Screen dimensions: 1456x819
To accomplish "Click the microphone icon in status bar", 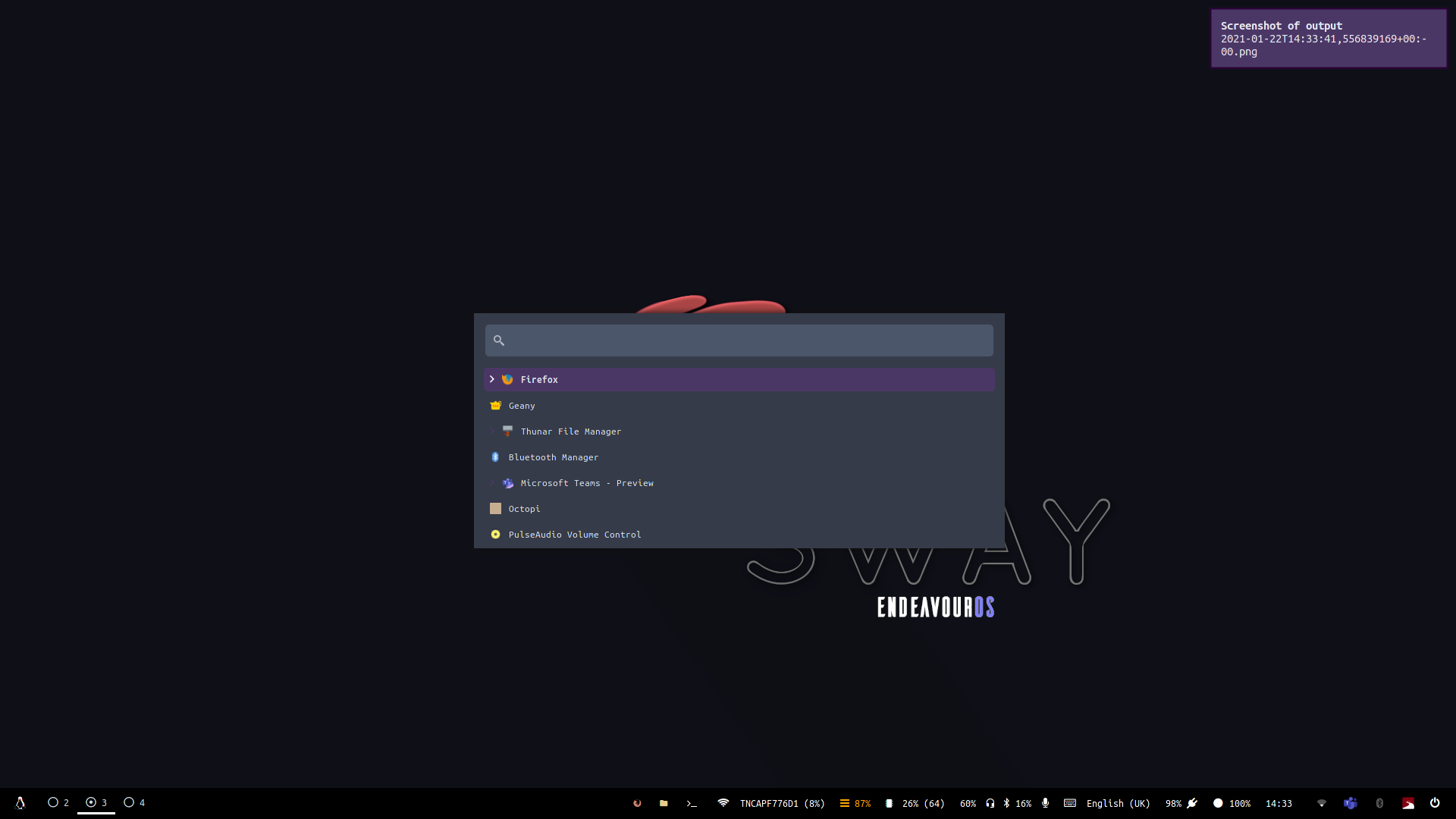I will click(1046, 803).
